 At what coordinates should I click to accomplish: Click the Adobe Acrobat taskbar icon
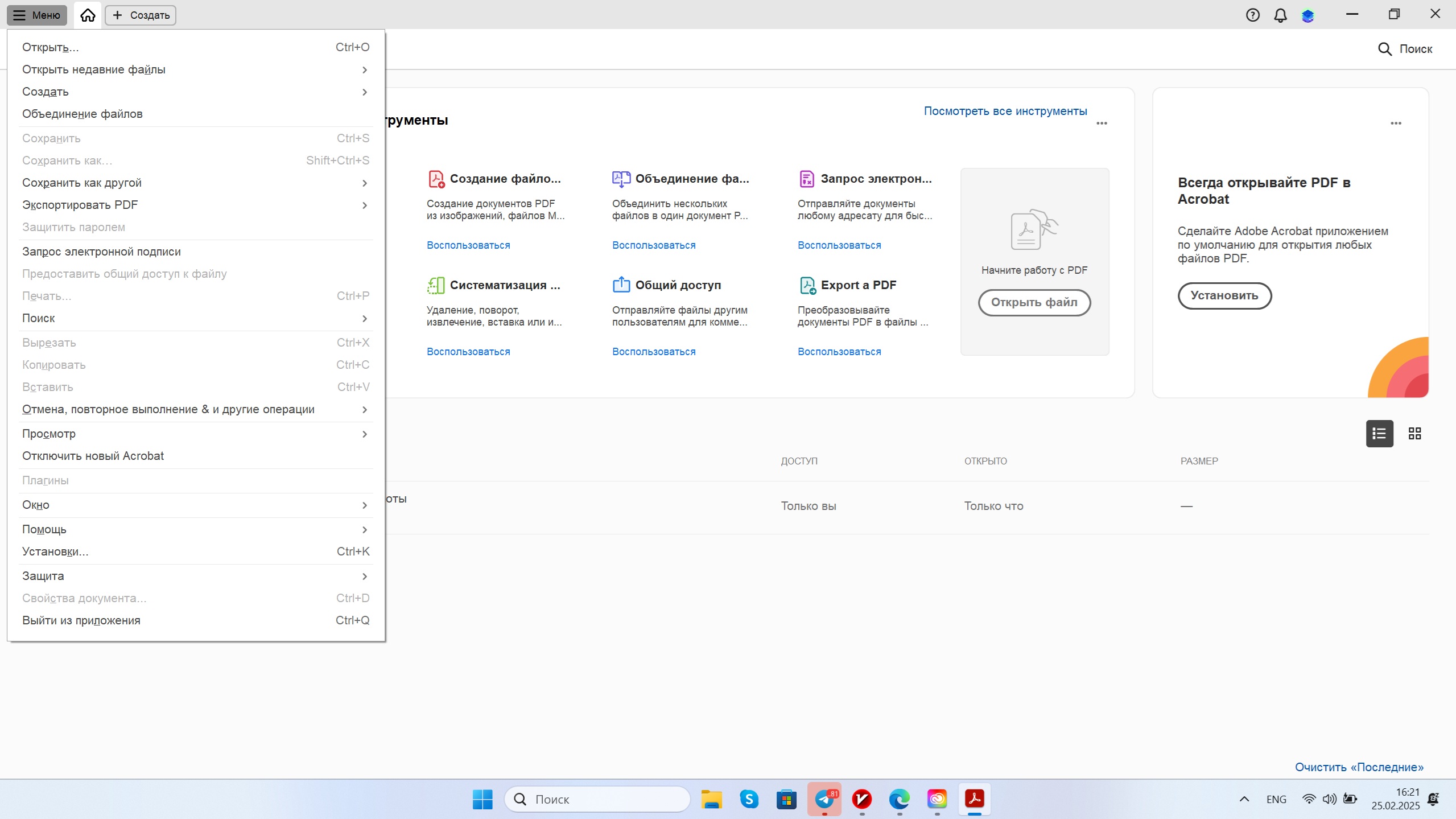coord(975,799)
